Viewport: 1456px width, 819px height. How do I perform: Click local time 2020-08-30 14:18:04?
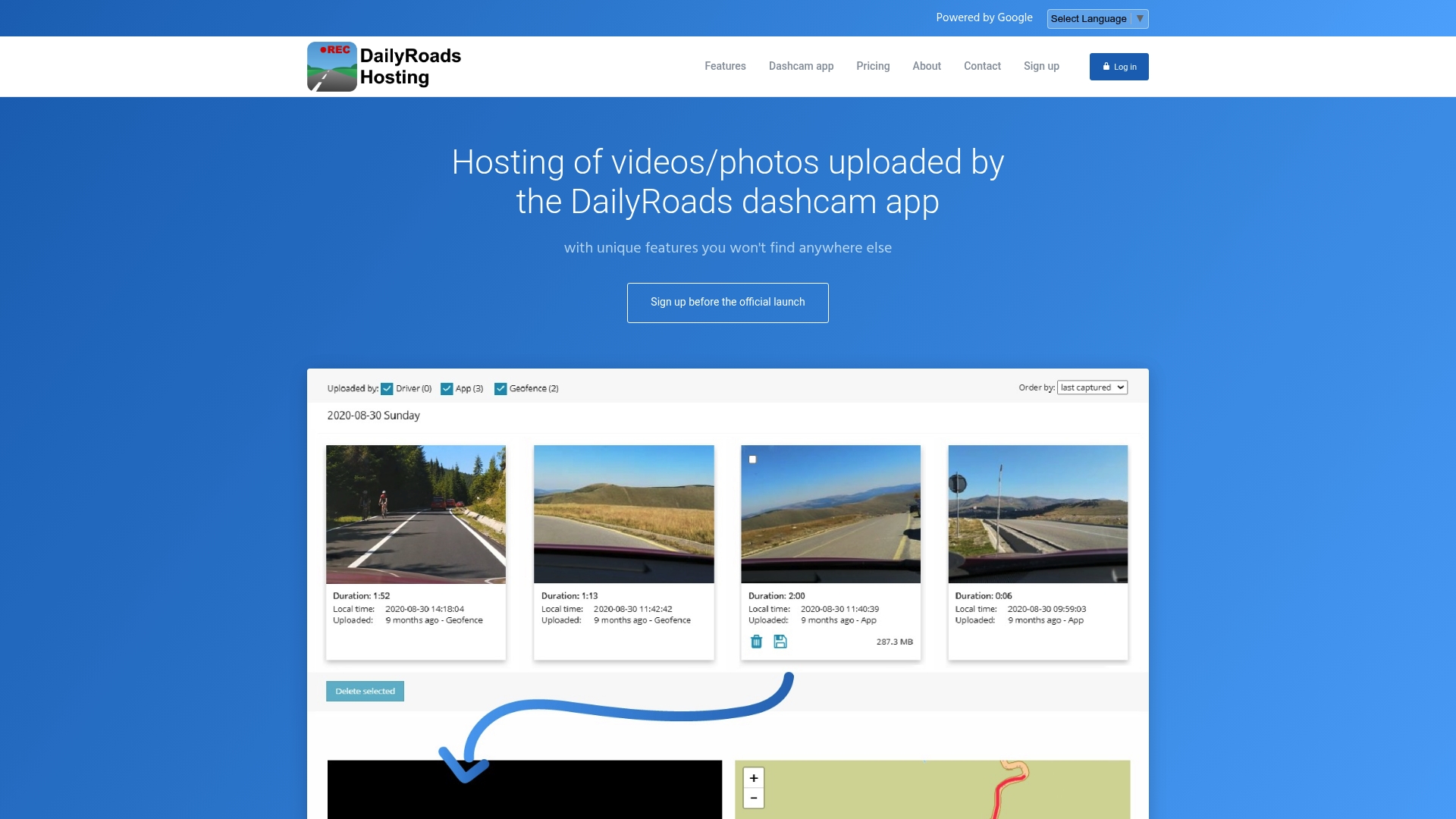pyautogui.click(x=425, y=609)
